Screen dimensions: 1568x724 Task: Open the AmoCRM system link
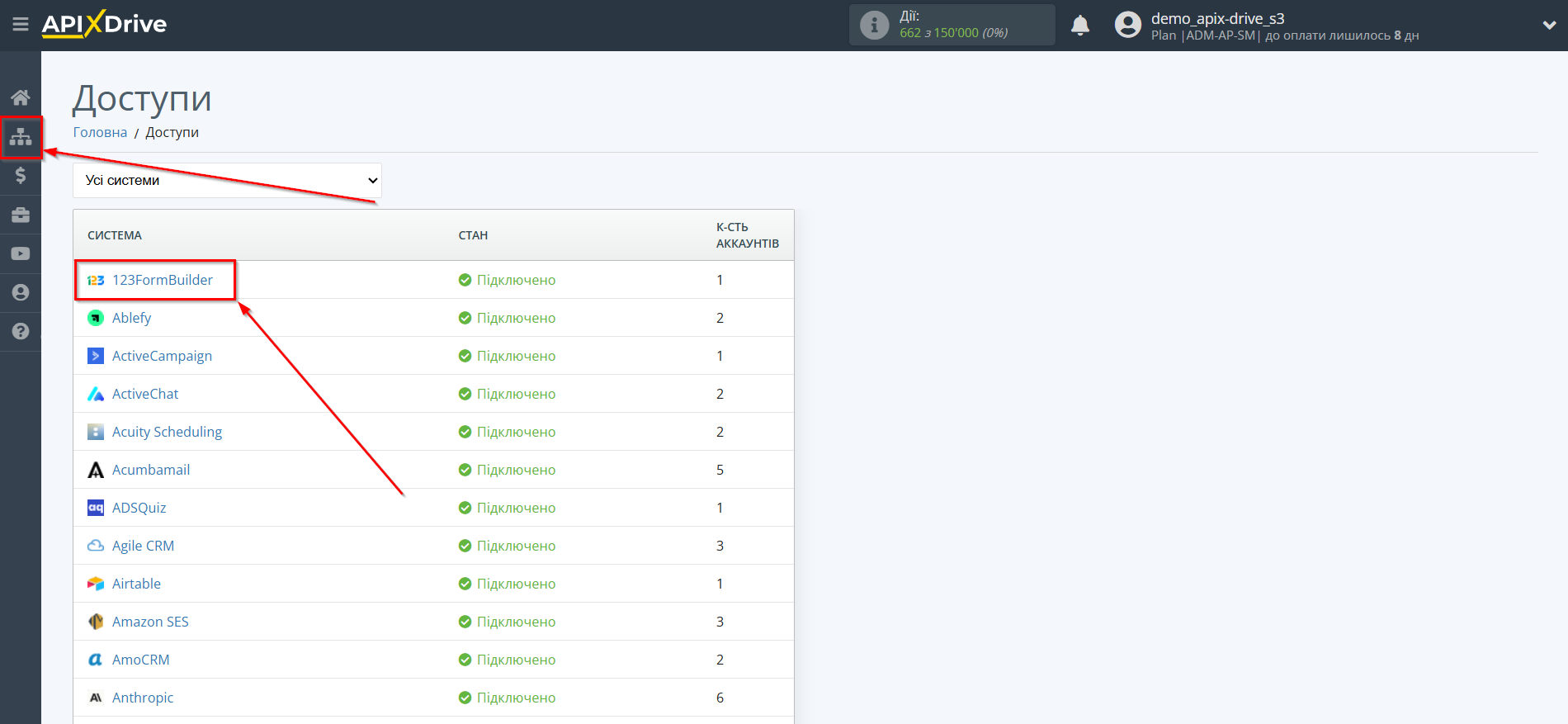pyautogui.click(x=141, y=660)
